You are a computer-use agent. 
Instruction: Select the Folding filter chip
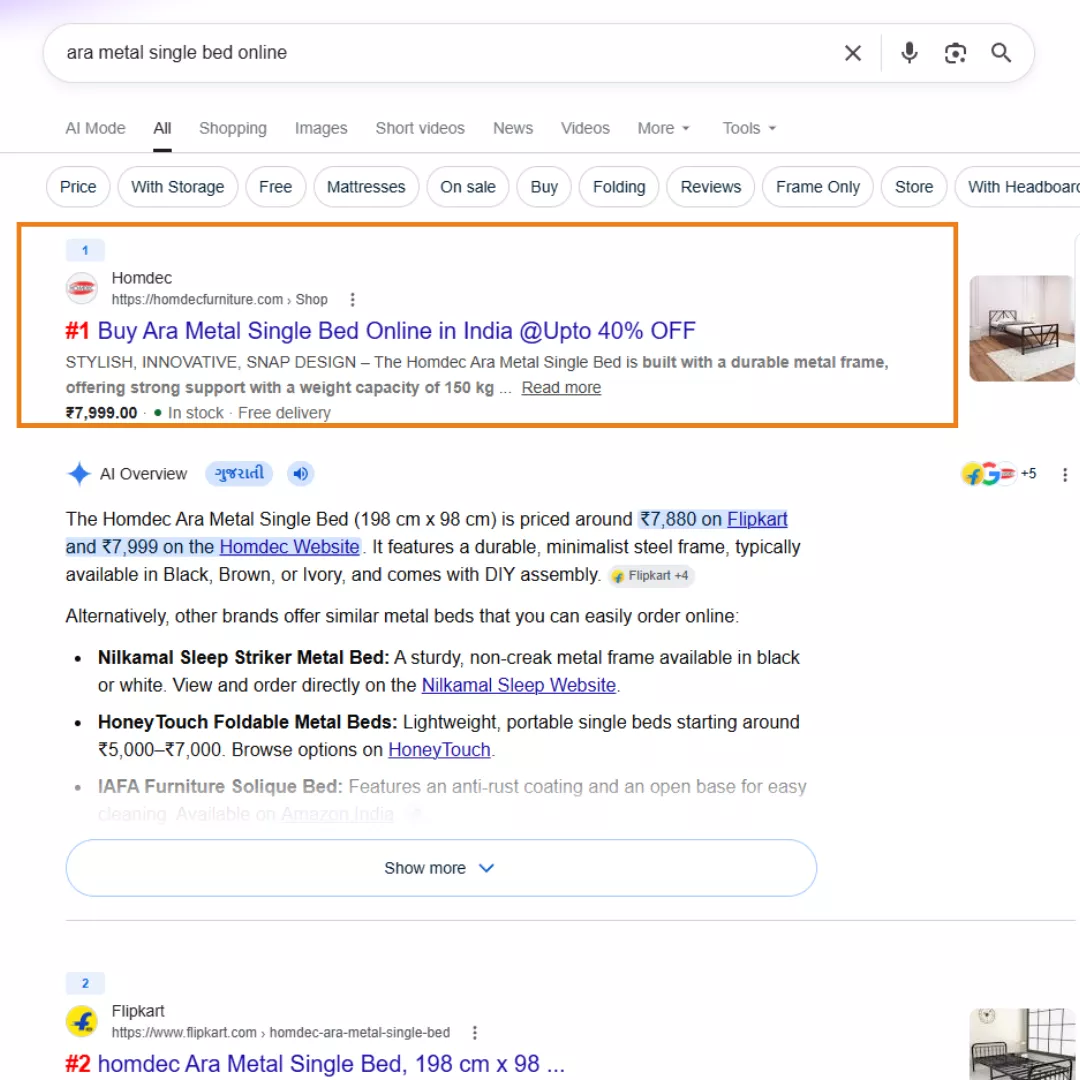coord(619,187)
